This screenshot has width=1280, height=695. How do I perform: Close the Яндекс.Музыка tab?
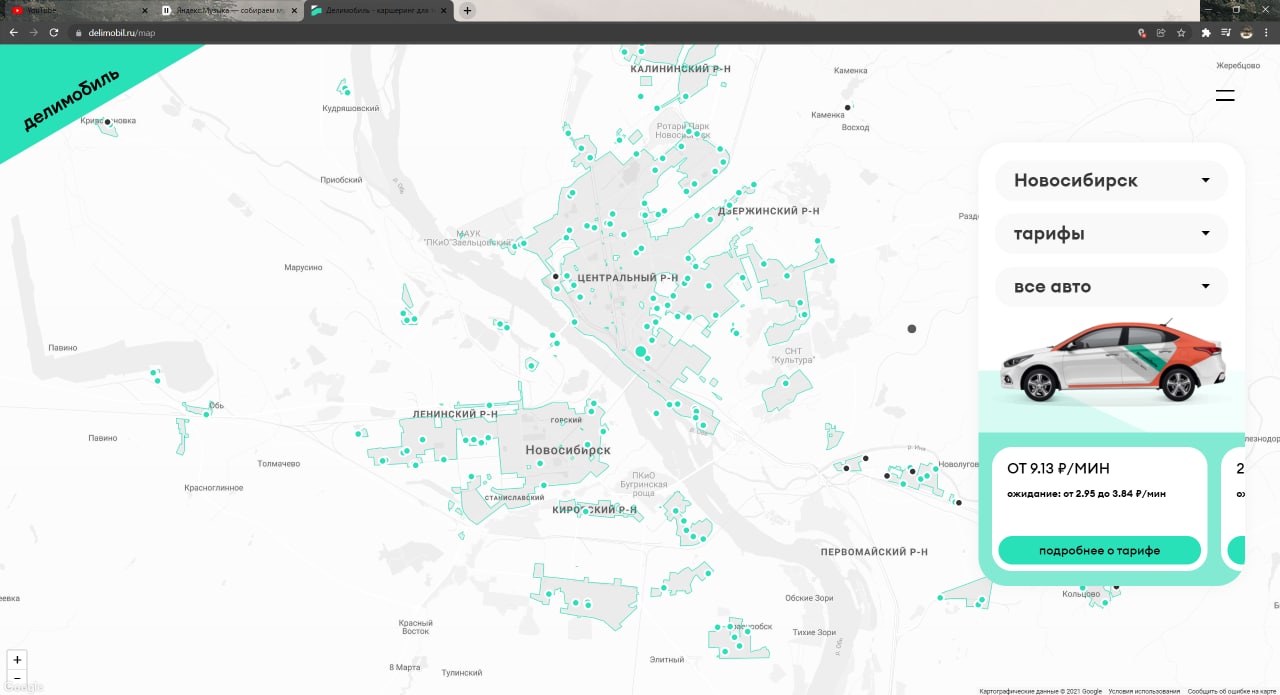[x=294, y=10]
